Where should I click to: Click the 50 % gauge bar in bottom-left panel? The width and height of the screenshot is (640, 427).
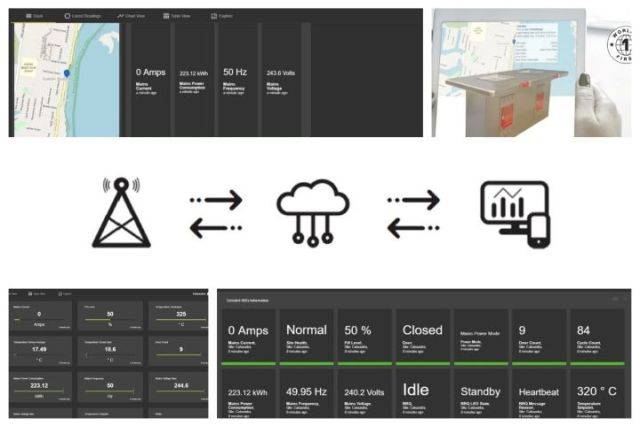point(110,320)
